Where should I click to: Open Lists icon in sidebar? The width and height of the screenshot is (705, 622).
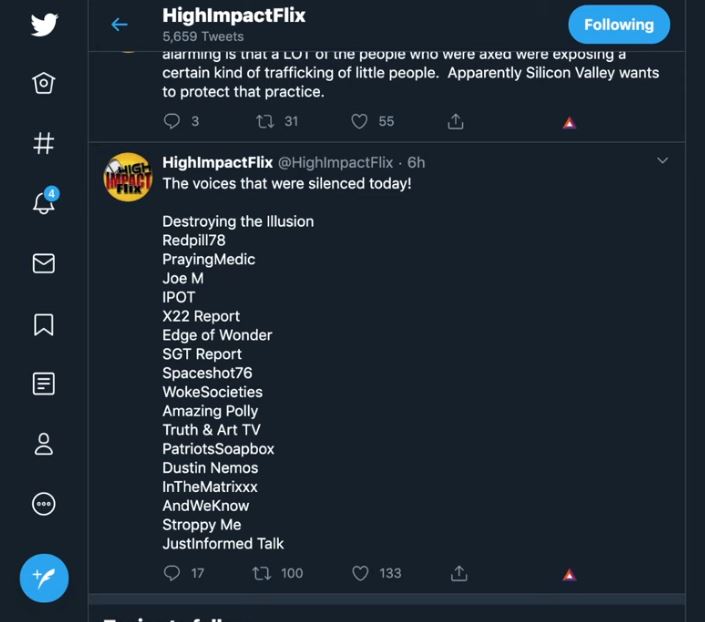[x=44, y=384]
